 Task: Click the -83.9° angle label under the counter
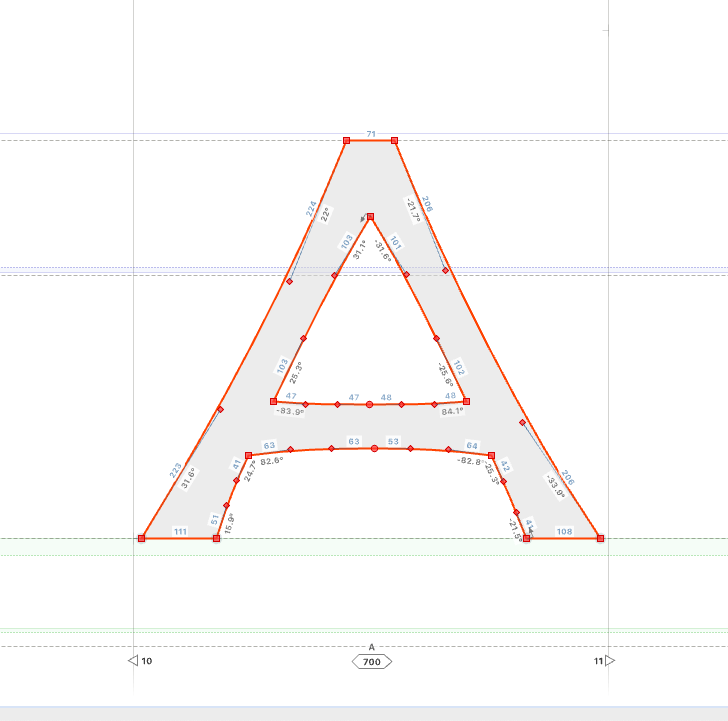(290, 411)
